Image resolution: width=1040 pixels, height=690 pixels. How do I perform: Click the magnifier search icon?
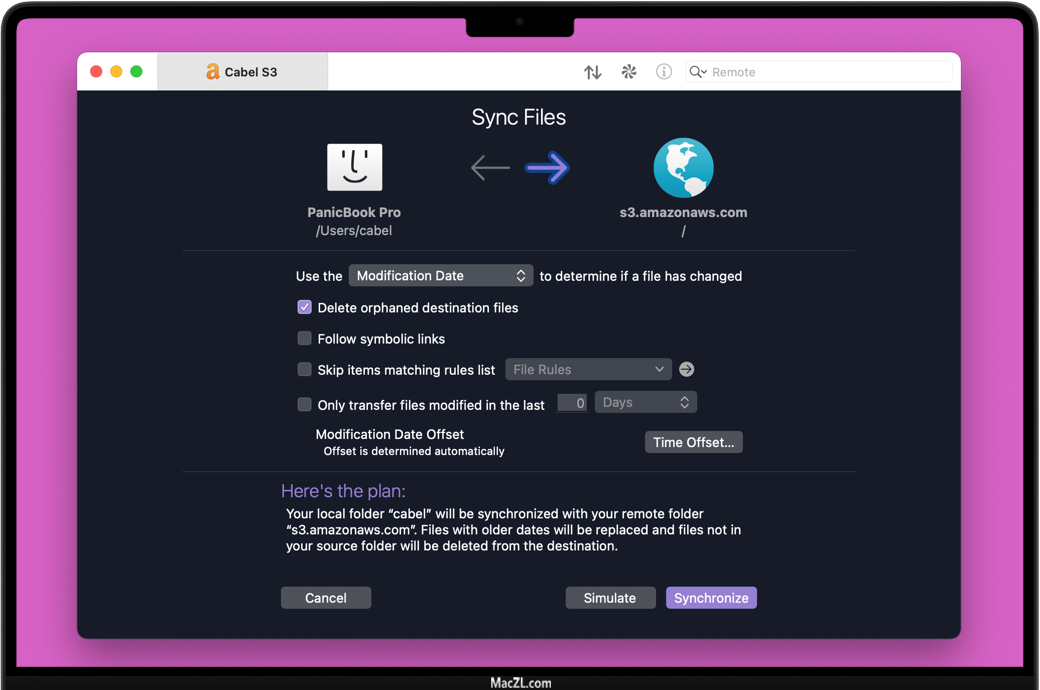coord(697,72)
